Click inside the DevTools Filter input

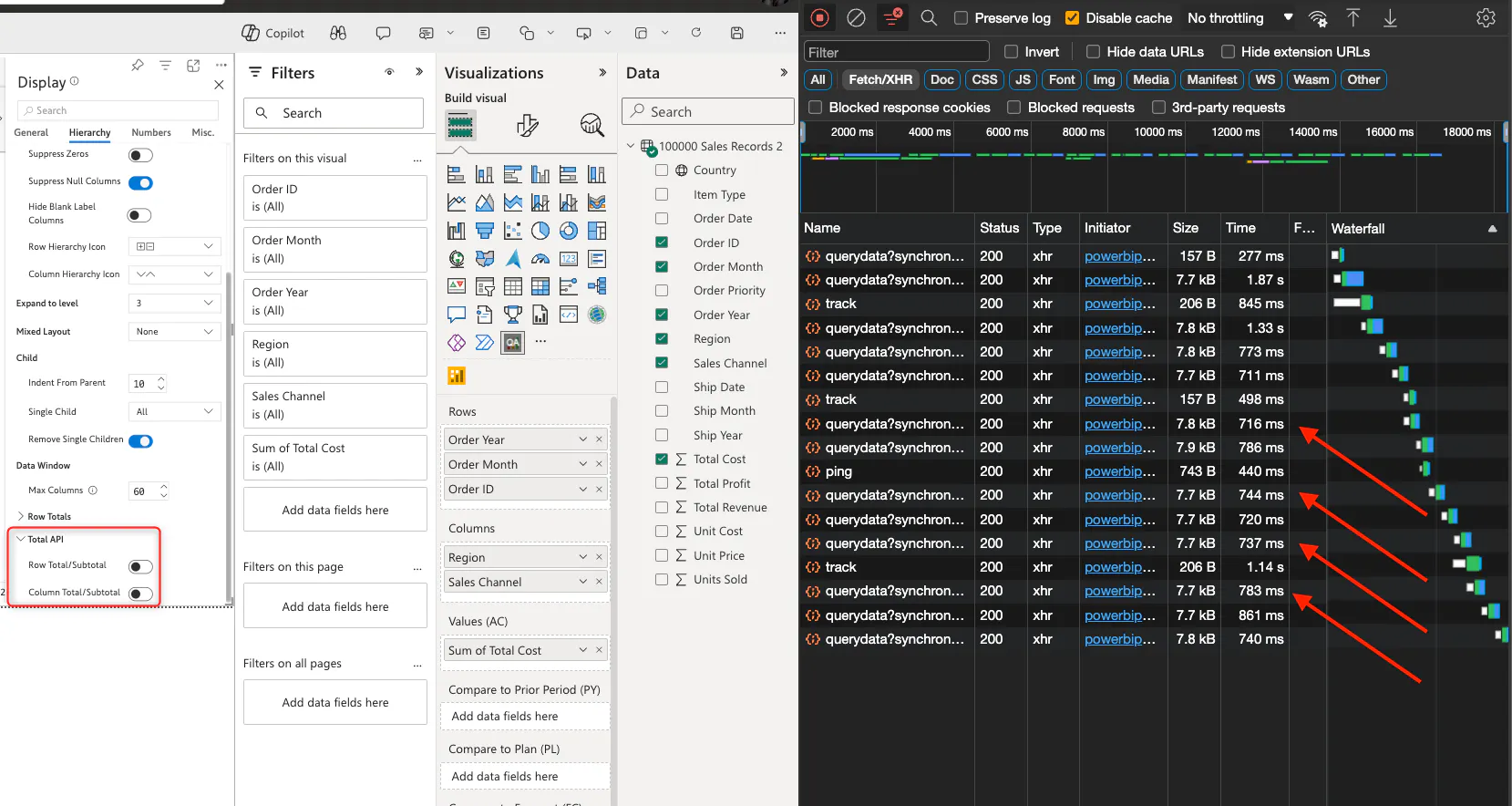(896, 52)
